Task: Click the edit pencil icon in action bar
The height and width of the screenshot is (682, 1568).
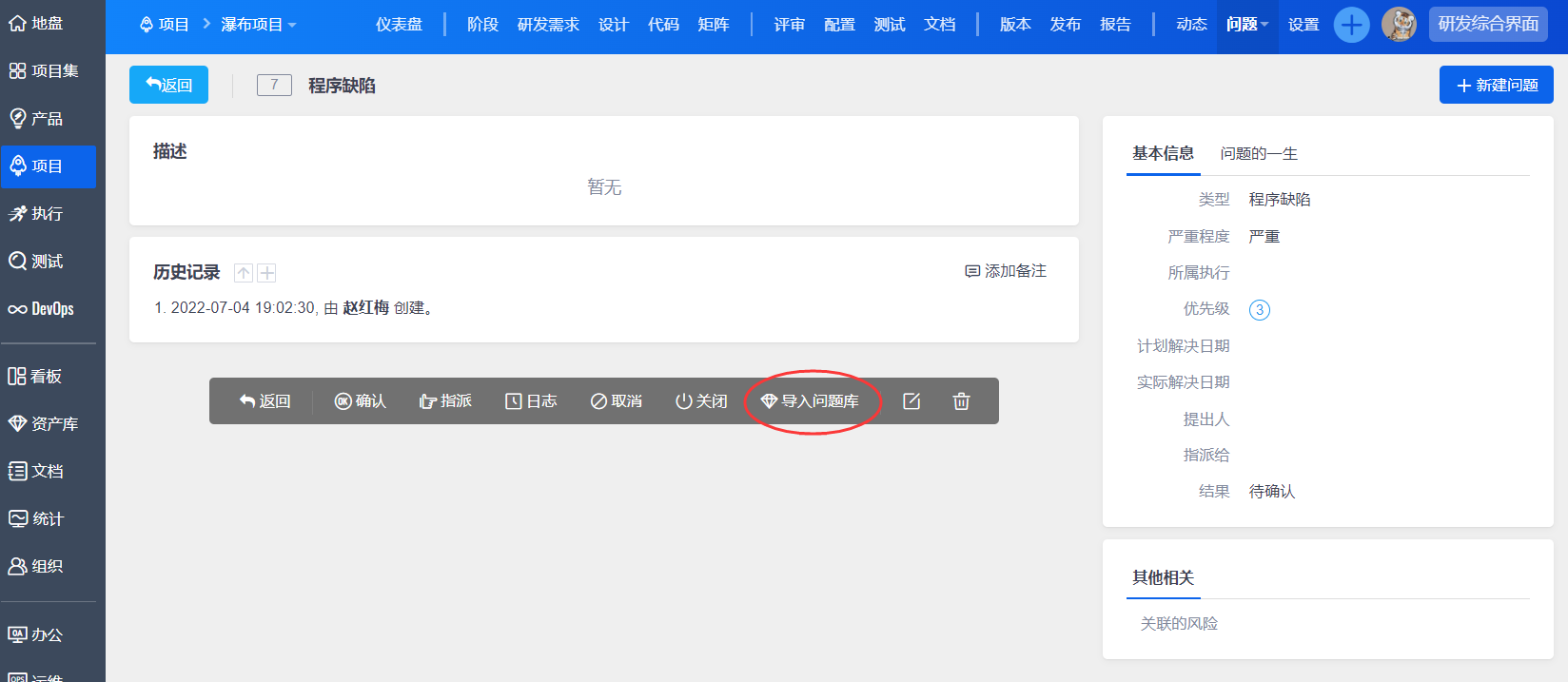Action: (911, 401)
